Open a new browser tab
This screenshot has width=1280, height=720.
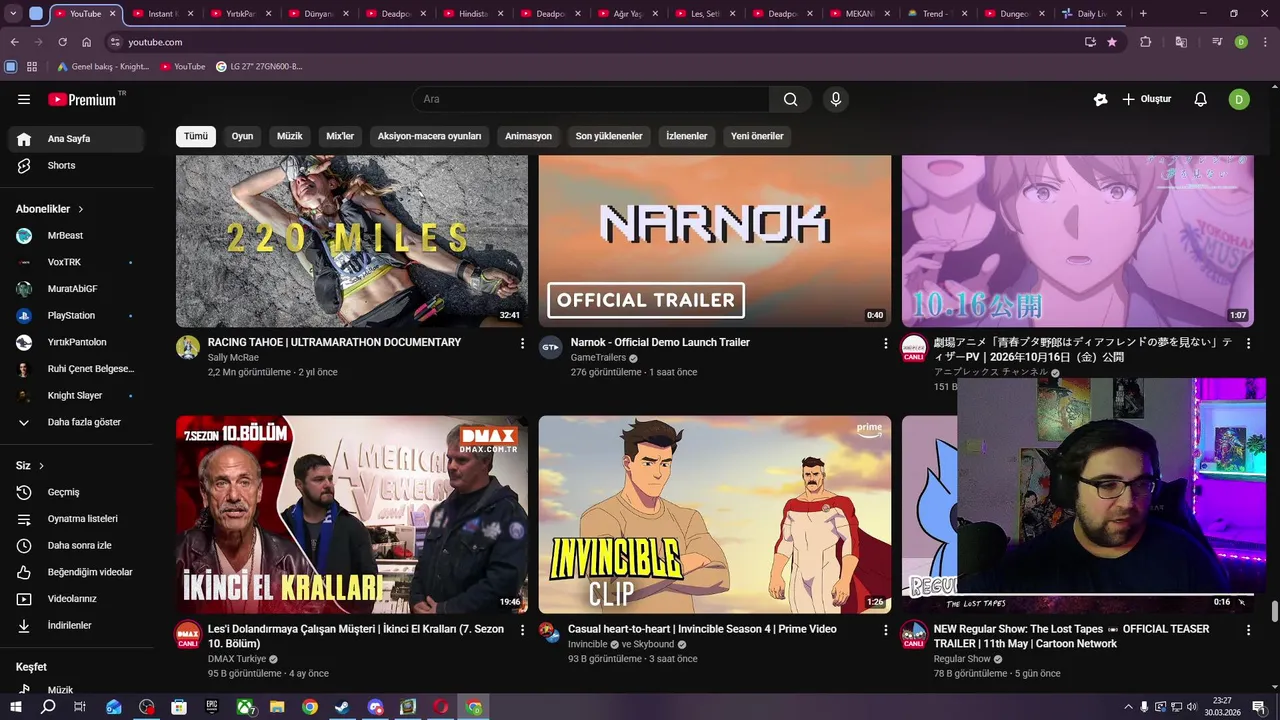tap(1143, 14)
